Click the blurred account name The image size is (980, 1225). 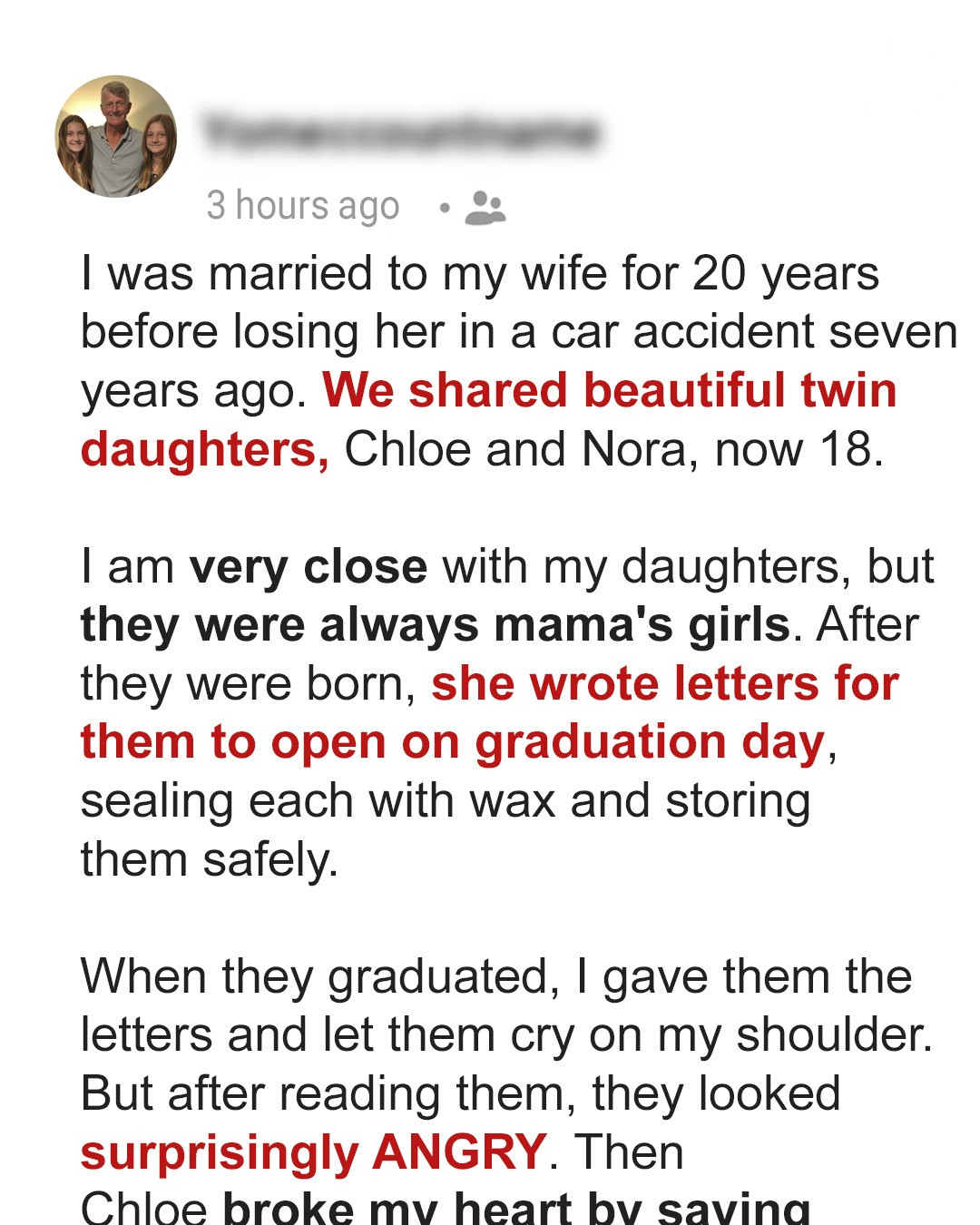point(400,132)
